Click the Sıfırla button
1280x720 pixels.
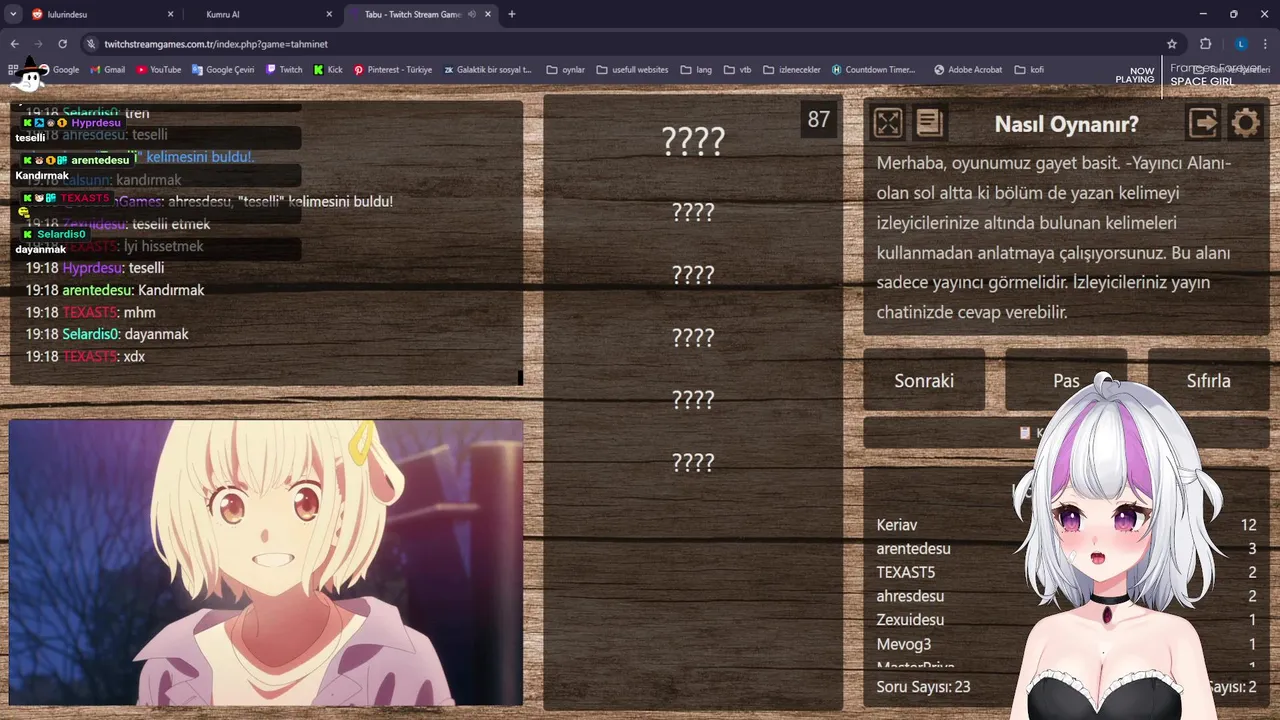(1208, 380)
